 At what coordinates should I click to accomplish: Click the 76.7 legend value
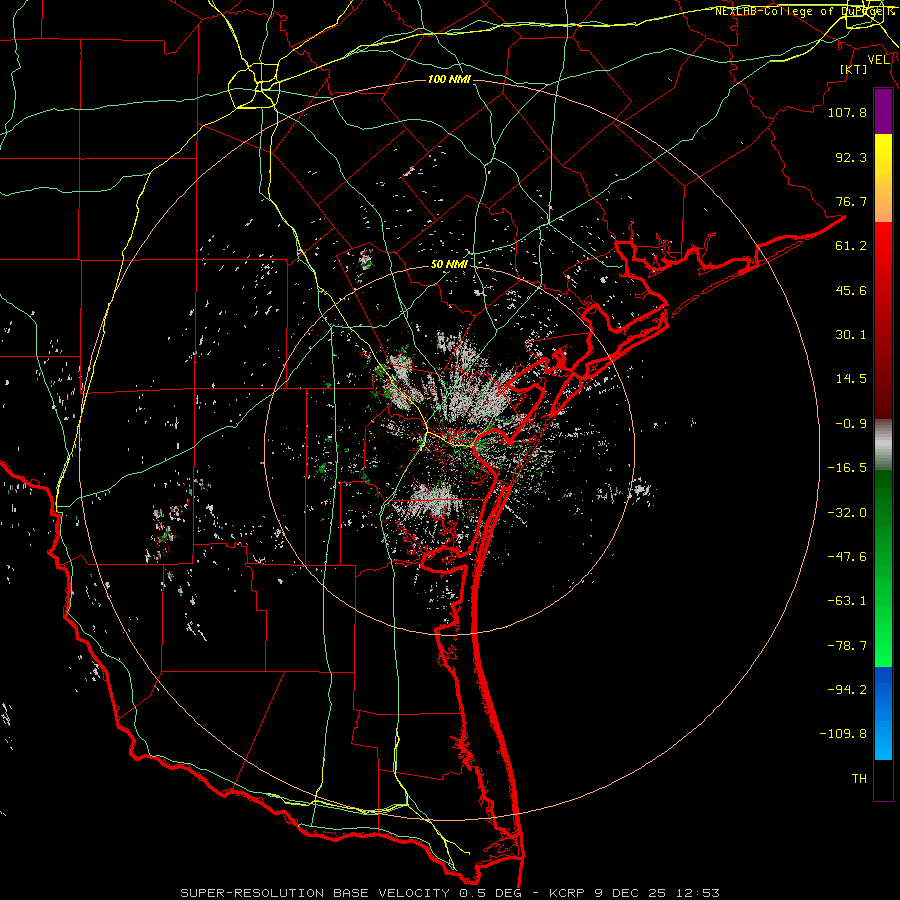(x=851, y=201)
